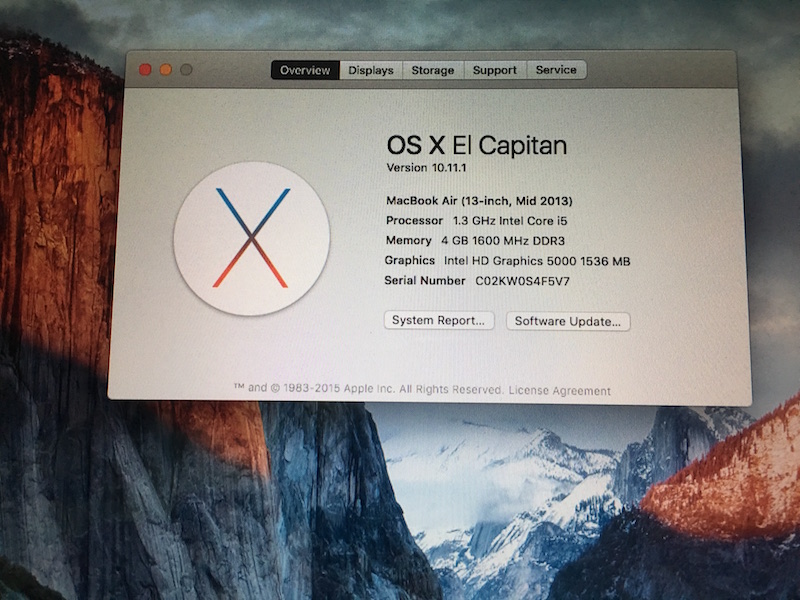Minimize window with yellow button
The width and height of the screenshot is (800, 600).
coord(165,70)
